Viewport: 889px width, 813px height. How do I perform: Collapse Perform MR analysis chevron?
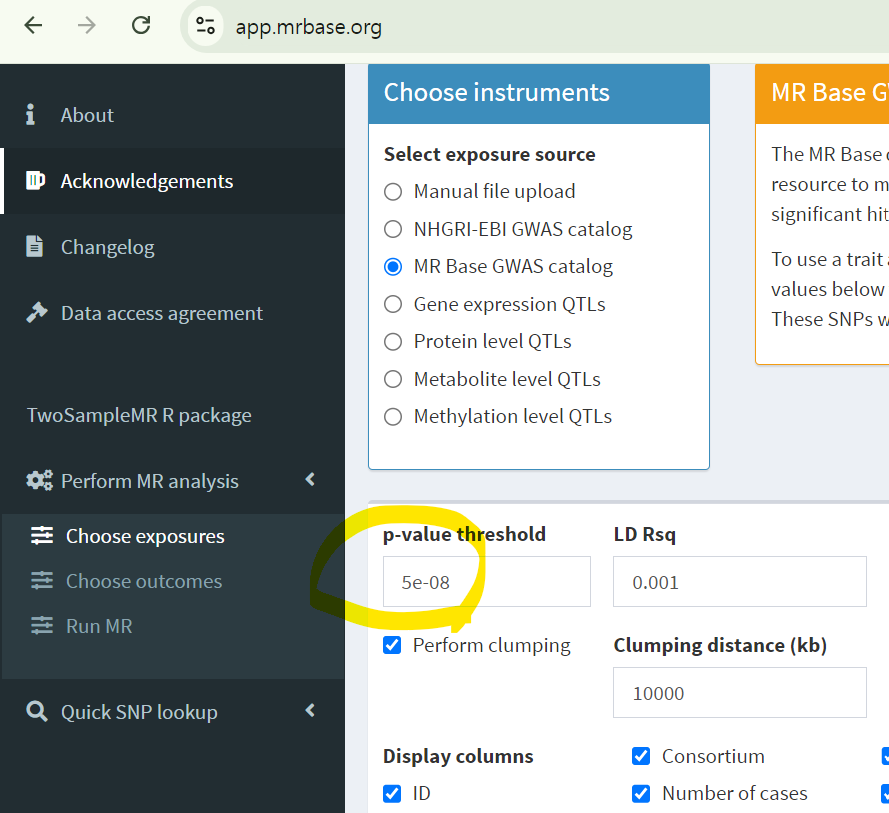[310, 480]
